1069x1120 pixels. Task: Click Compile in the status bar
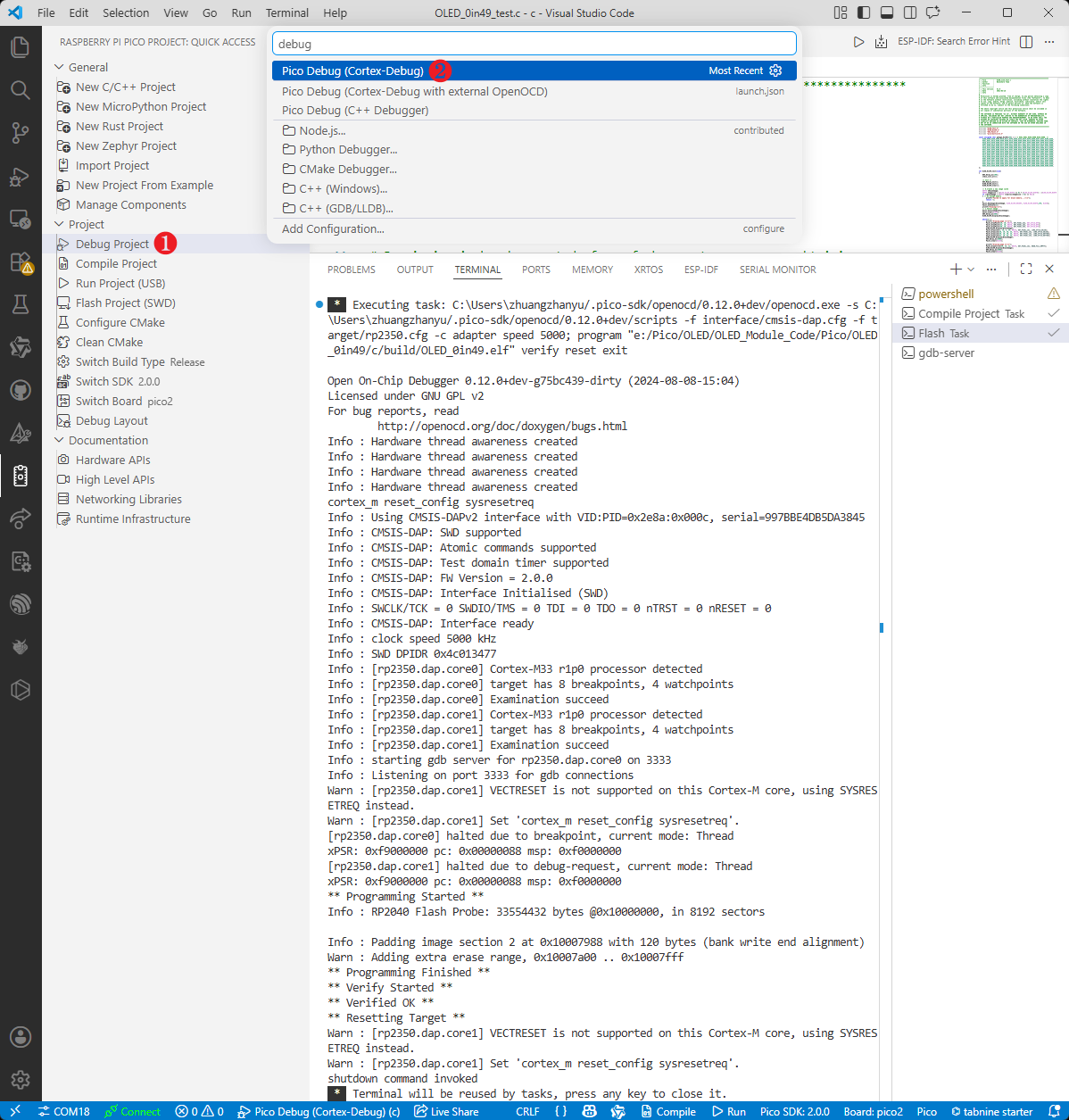[x=668, y=1111]
